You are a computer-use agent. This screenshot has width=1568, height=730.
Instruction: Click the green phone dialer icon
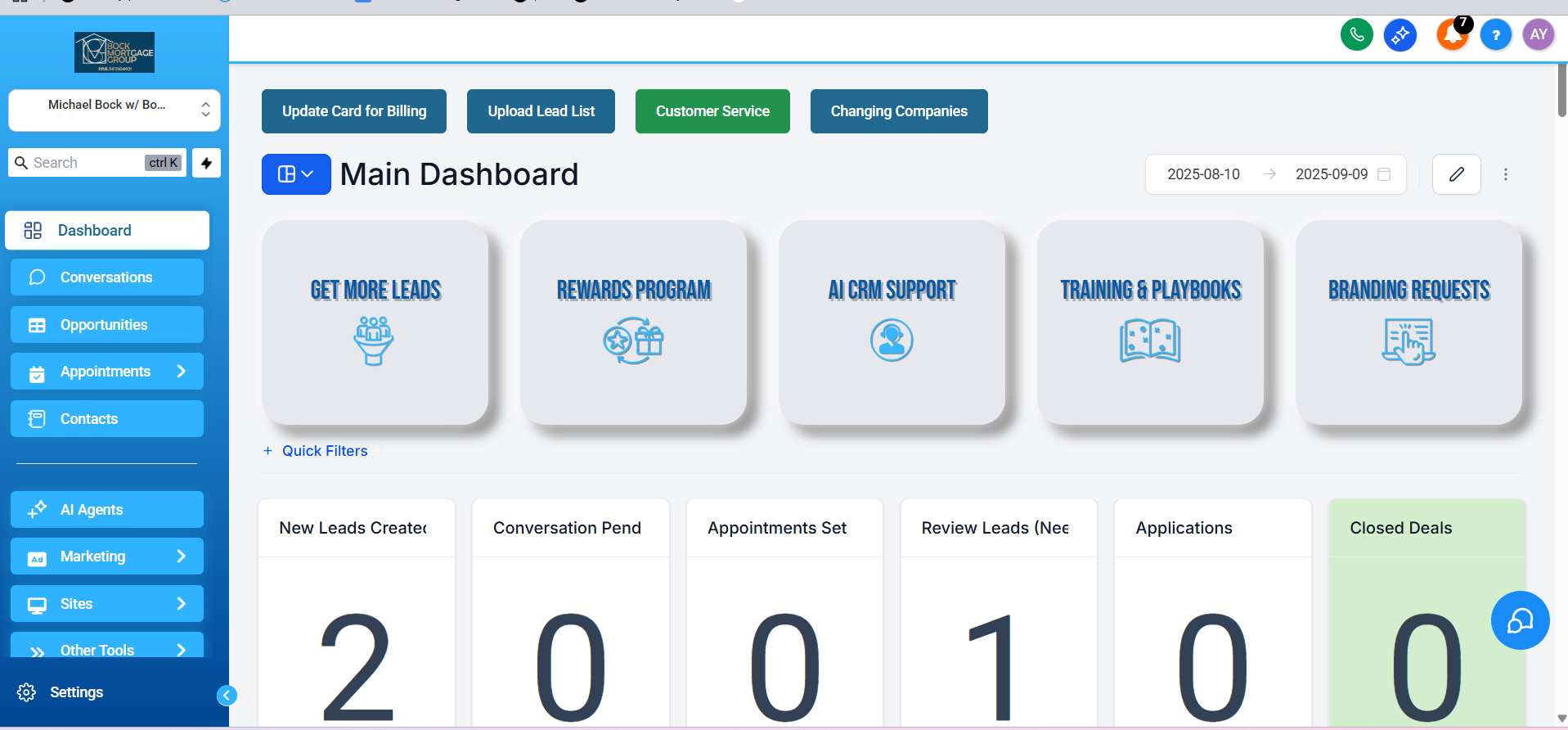click(x=1356, y=34)
